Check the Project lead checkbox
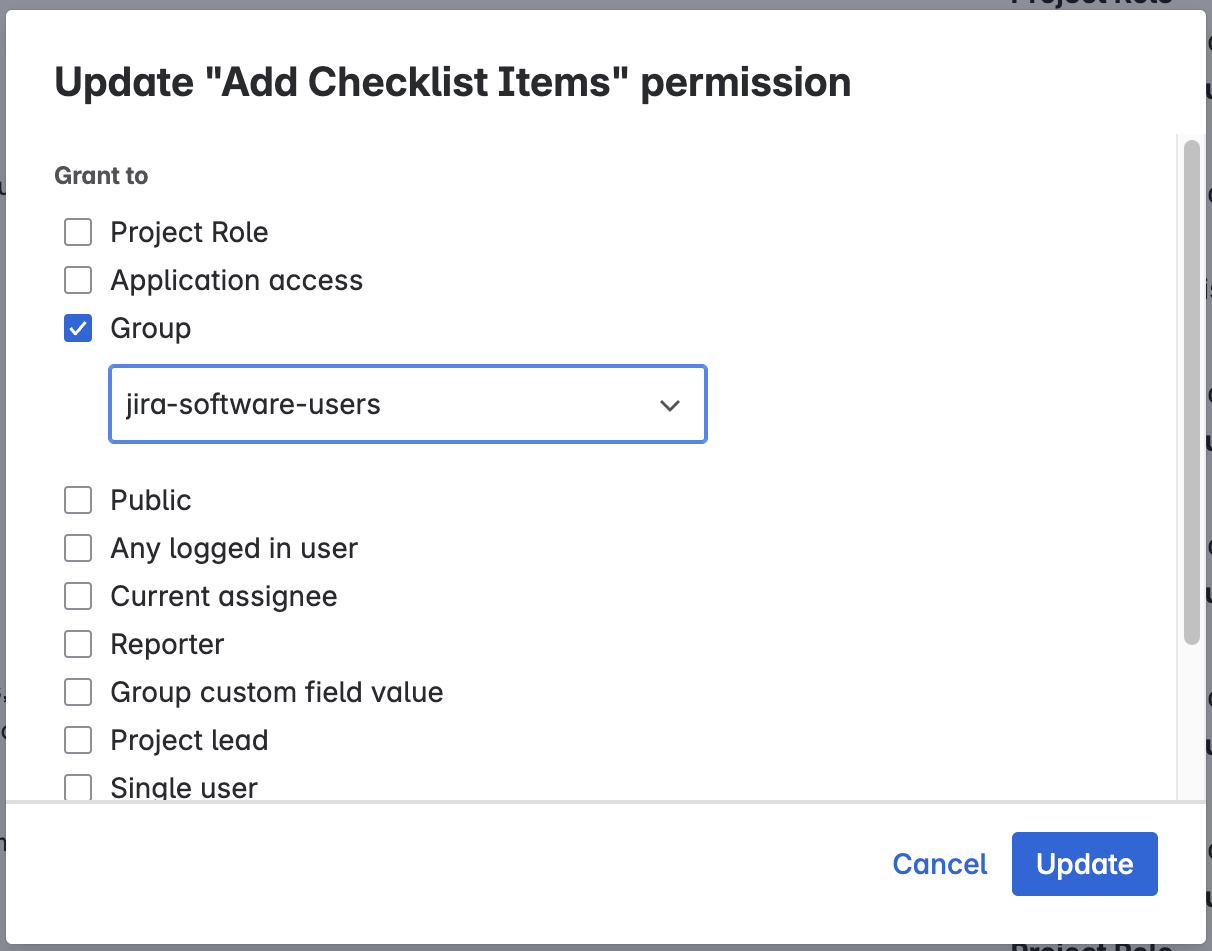 78,741
